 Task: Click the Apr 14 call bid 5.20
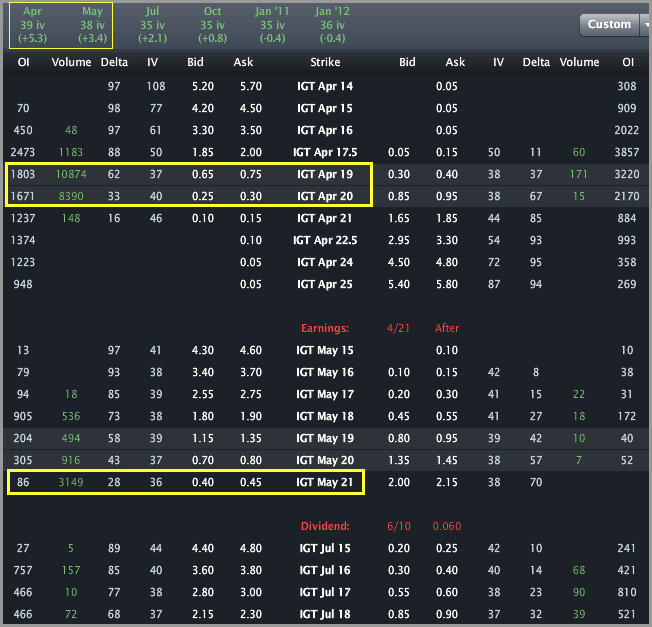click(203, 86)
